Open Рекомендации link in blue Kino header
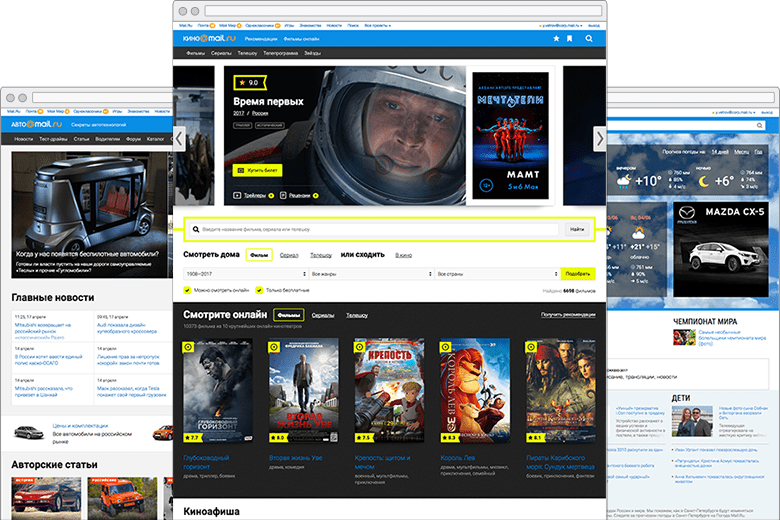 click(261, 39)
